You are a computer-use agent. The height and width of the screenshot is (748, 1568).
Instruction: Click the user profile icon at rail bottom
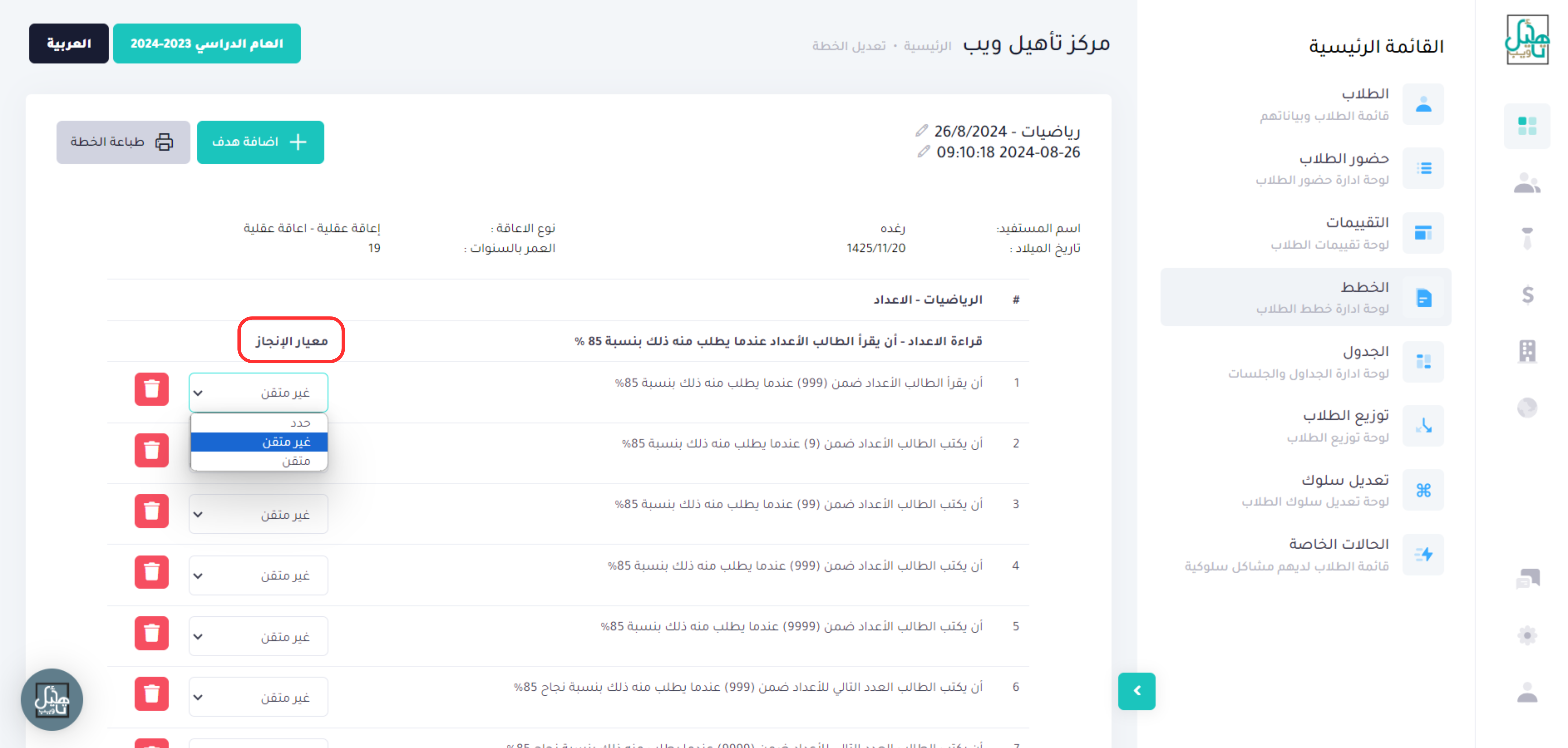[x=1527, y=692]
